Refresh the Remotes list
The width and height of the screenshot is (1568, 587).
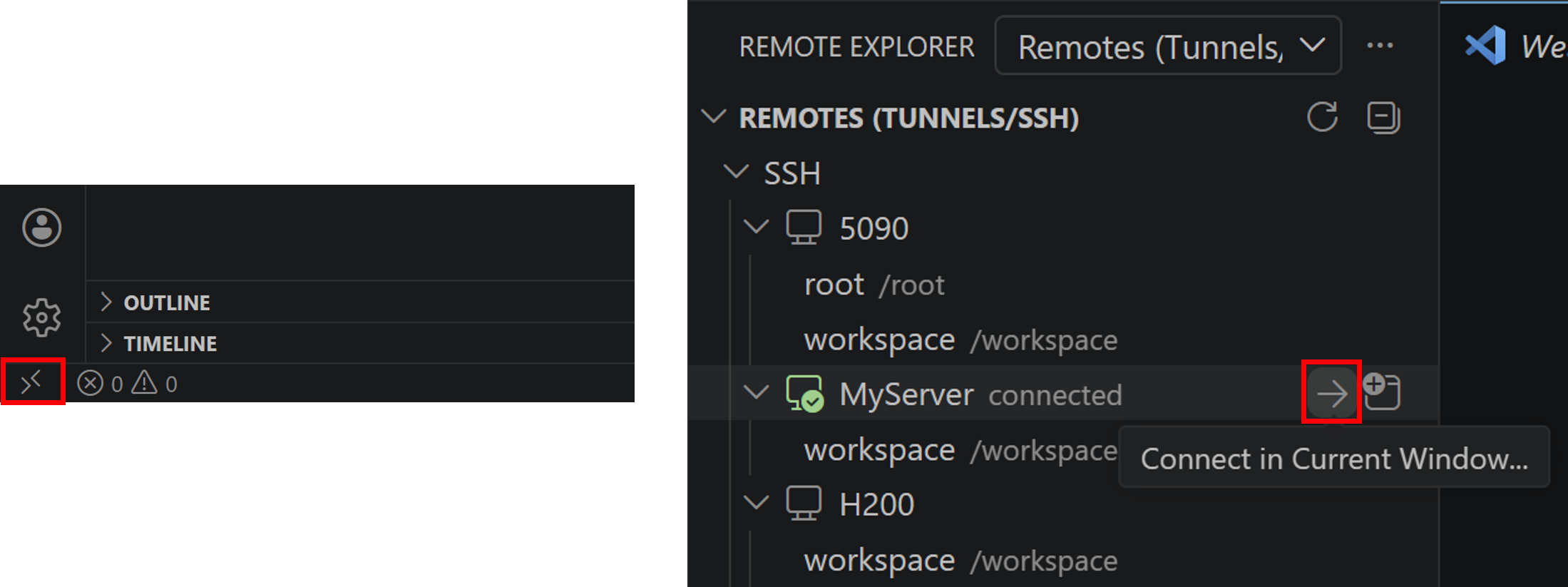1322,117
